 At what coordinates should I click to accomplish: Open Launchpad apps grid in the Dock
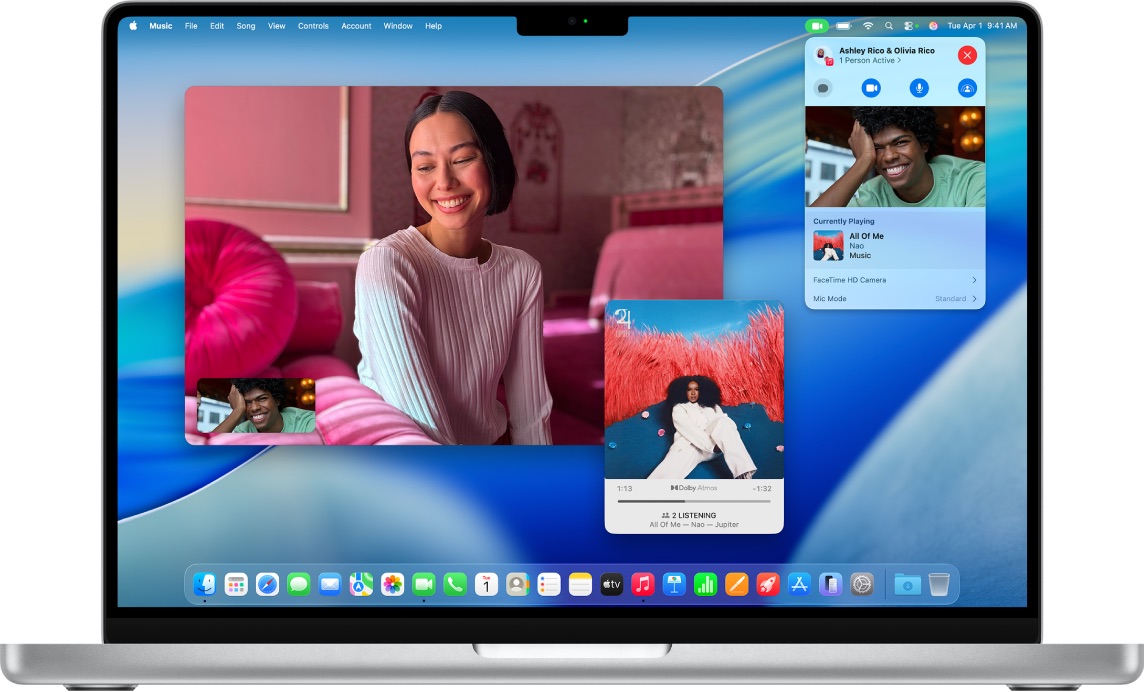tap(236, 584)
